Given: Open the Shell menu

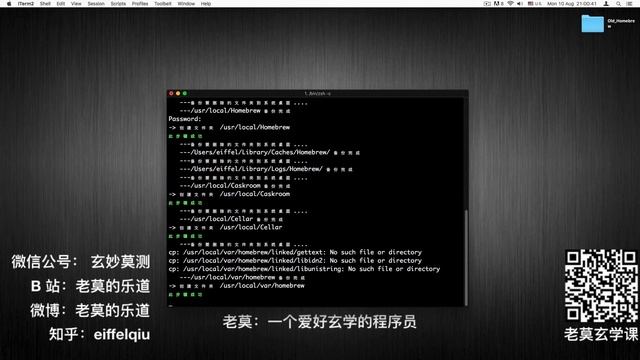Looking at the screenshot, I should tap(45, 4).
